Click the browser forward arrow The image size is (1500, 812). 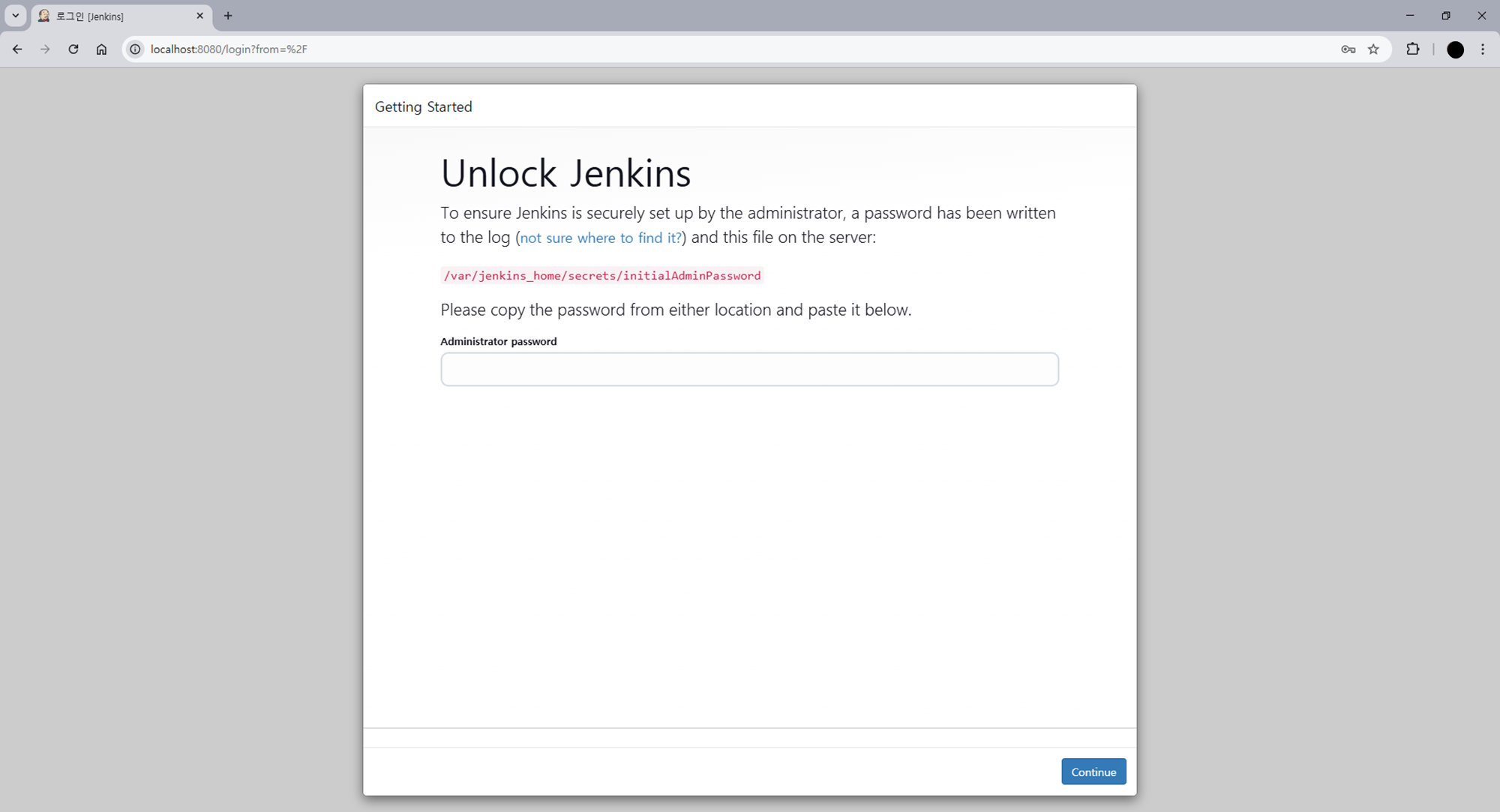[x=45, y=49]
